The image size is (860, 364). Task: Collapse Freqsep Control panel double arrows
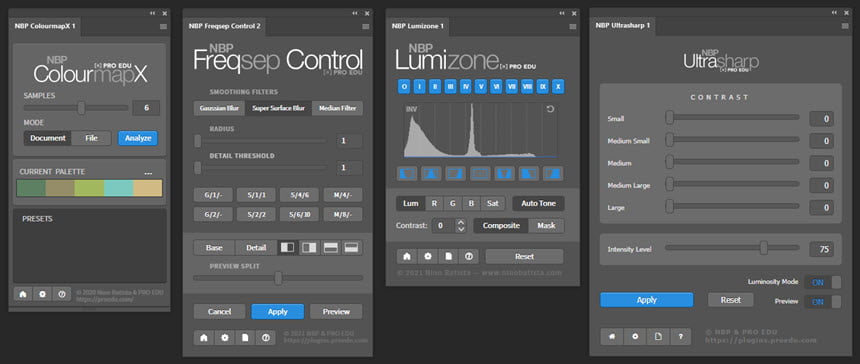click(x=355, y=13)
